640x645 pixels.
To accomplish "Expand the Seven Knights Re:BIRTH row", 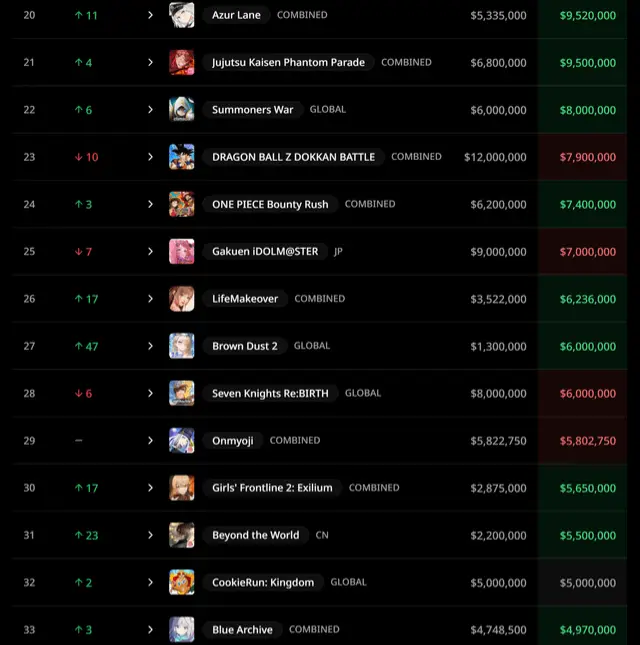I will [x=150, y=393].
